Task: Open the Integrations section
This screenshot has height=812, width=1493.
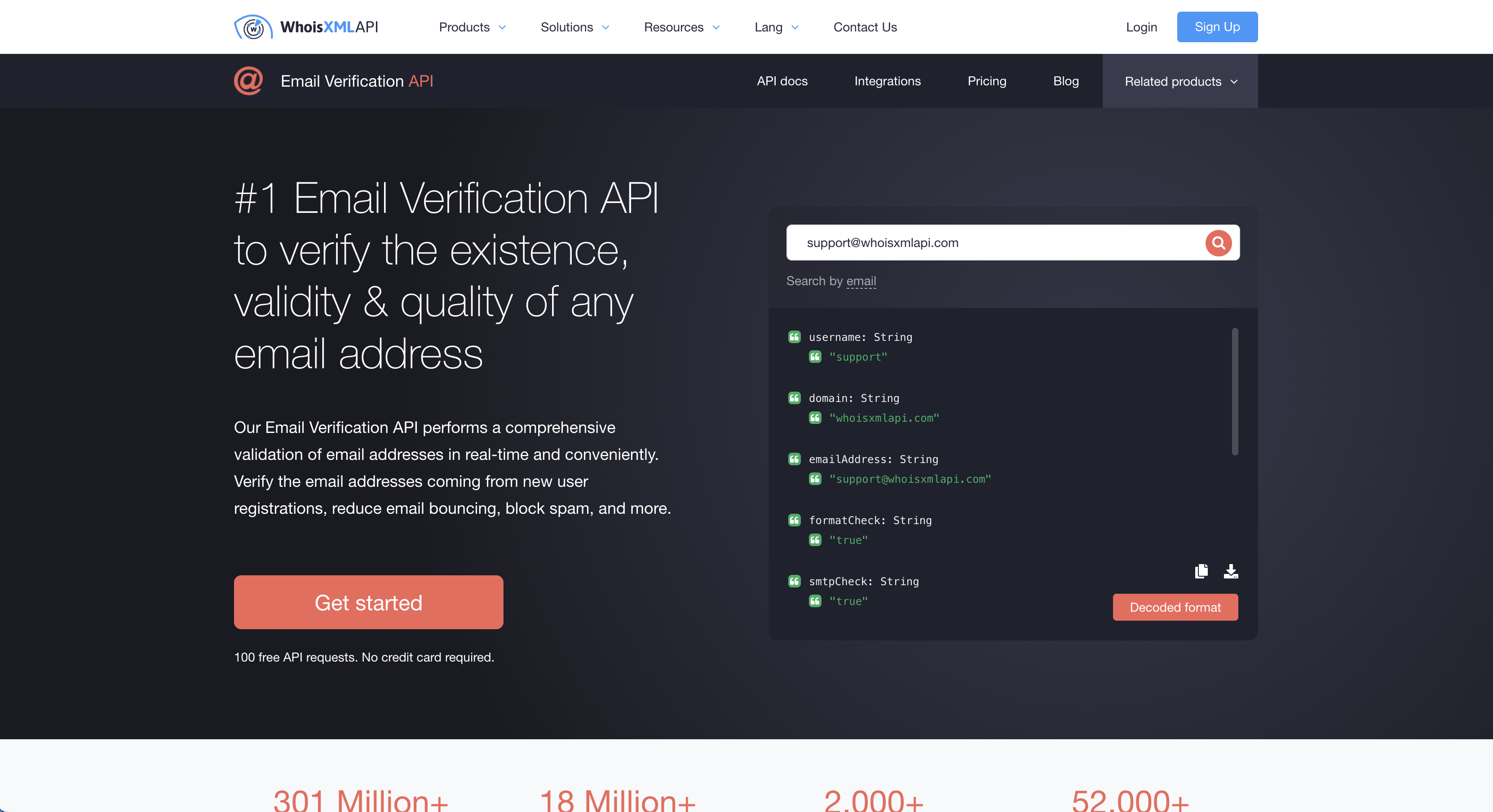Action: coord(888,81)
